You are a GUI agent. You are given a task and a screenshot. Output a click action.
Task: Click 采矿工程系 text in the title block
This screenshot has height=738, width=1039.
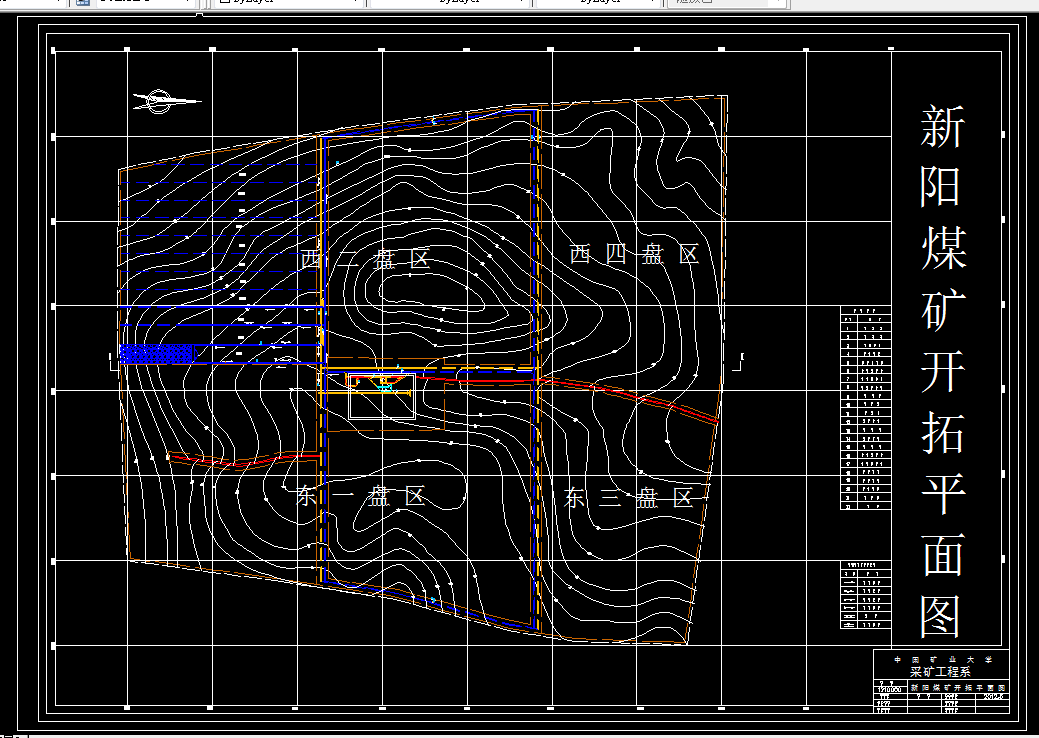click(x=940, y=671)
